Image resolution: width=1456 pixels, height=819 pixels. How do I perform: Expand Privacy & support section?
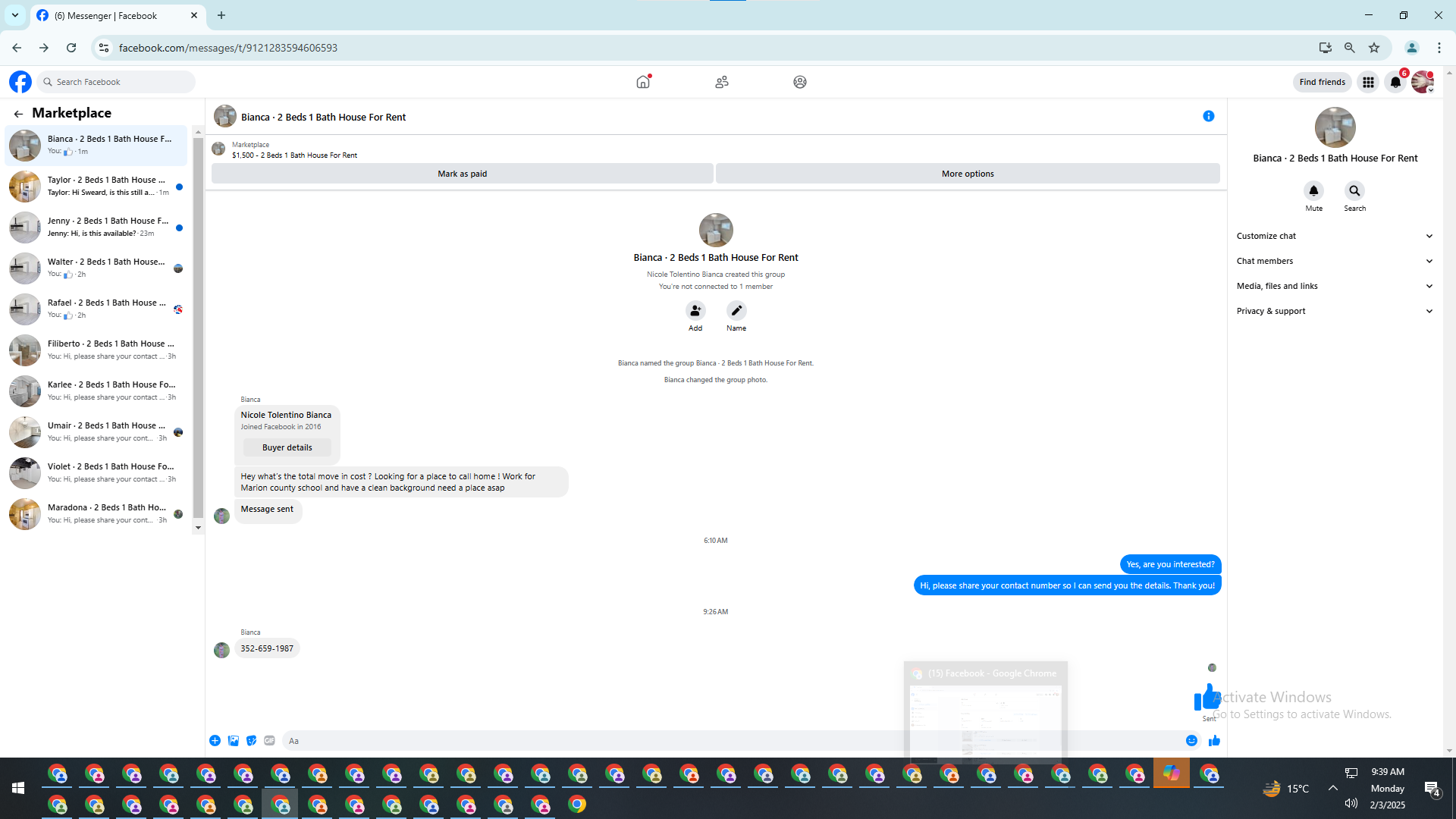click(1335, 311)
